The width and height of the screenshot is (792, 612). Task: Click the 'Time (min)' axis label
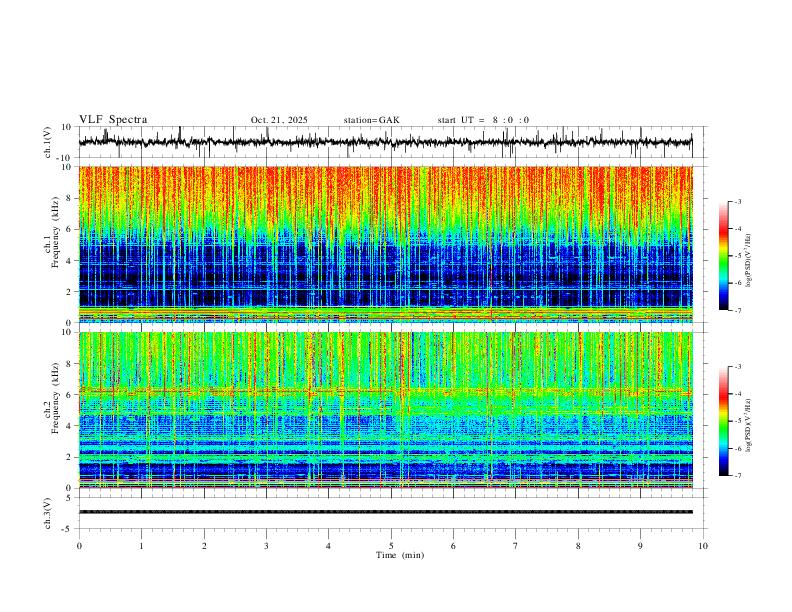pos(400,555)
